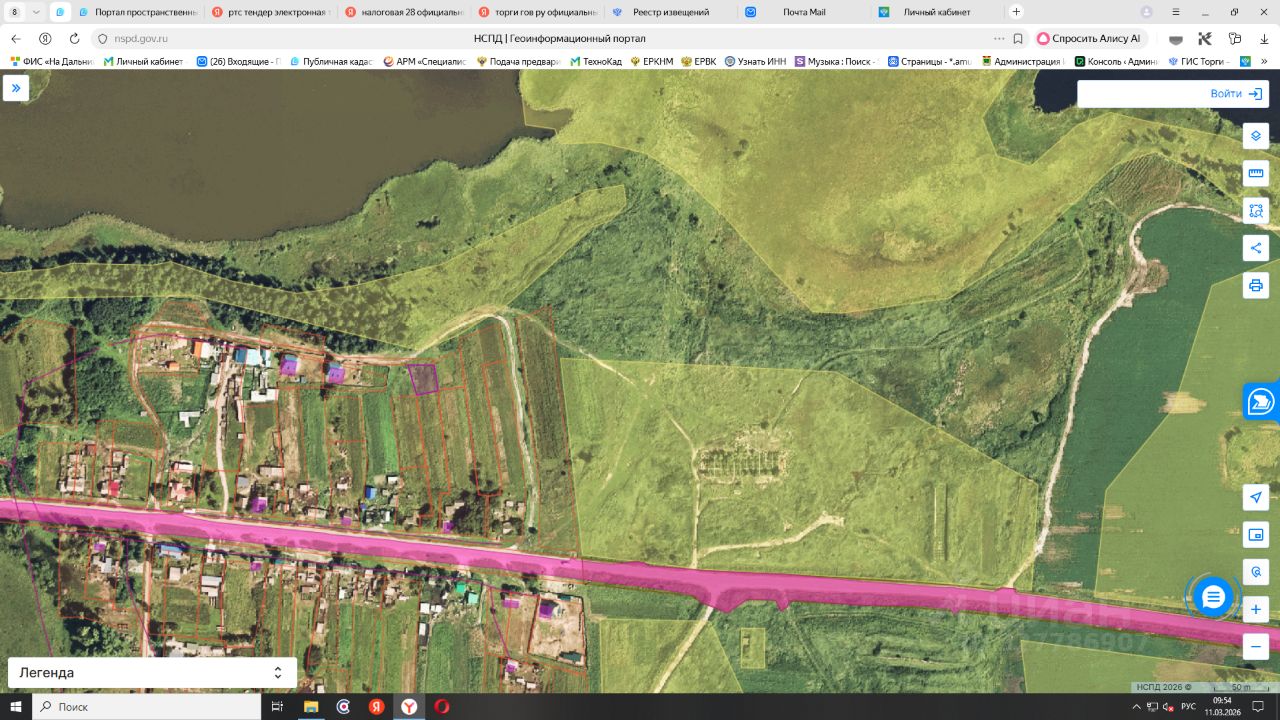Open ТехноКад bookmark
The width and height of the screenshot is (1280, 720).
(596, 61)
